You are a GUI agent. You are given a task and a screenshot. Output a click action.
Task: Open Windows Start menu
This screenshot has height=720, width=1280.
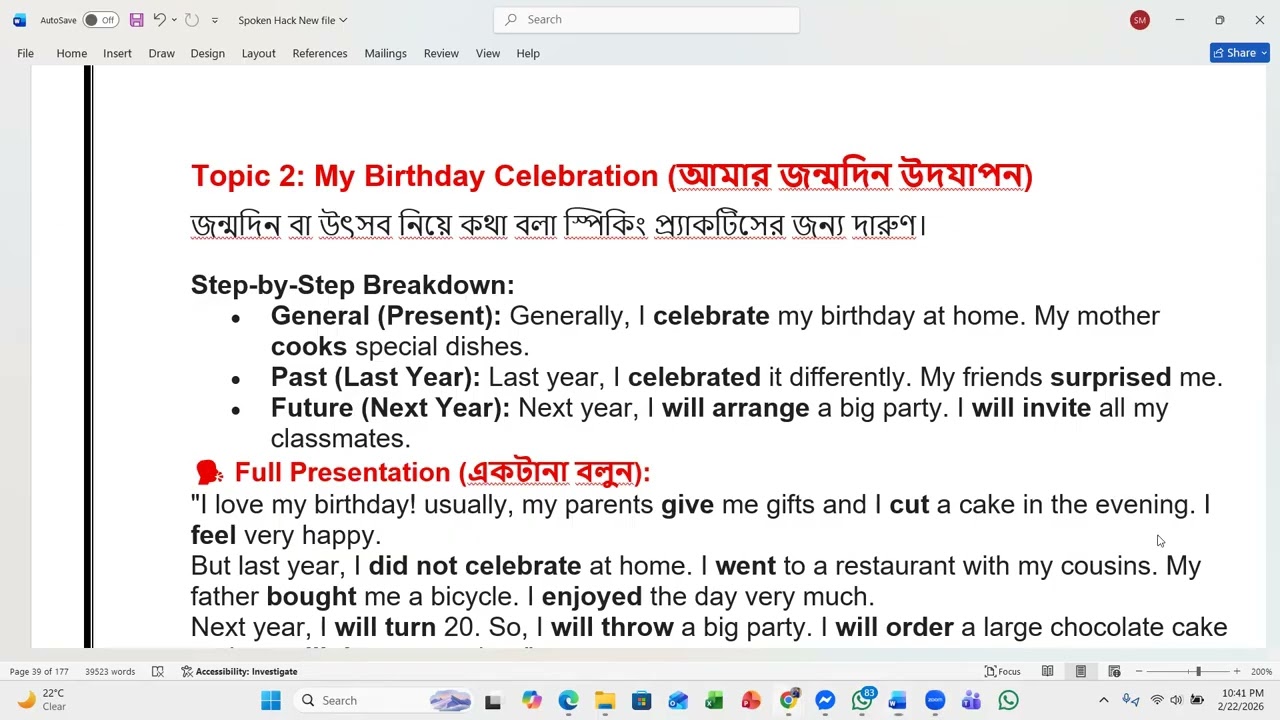click(x=271, y=700)
